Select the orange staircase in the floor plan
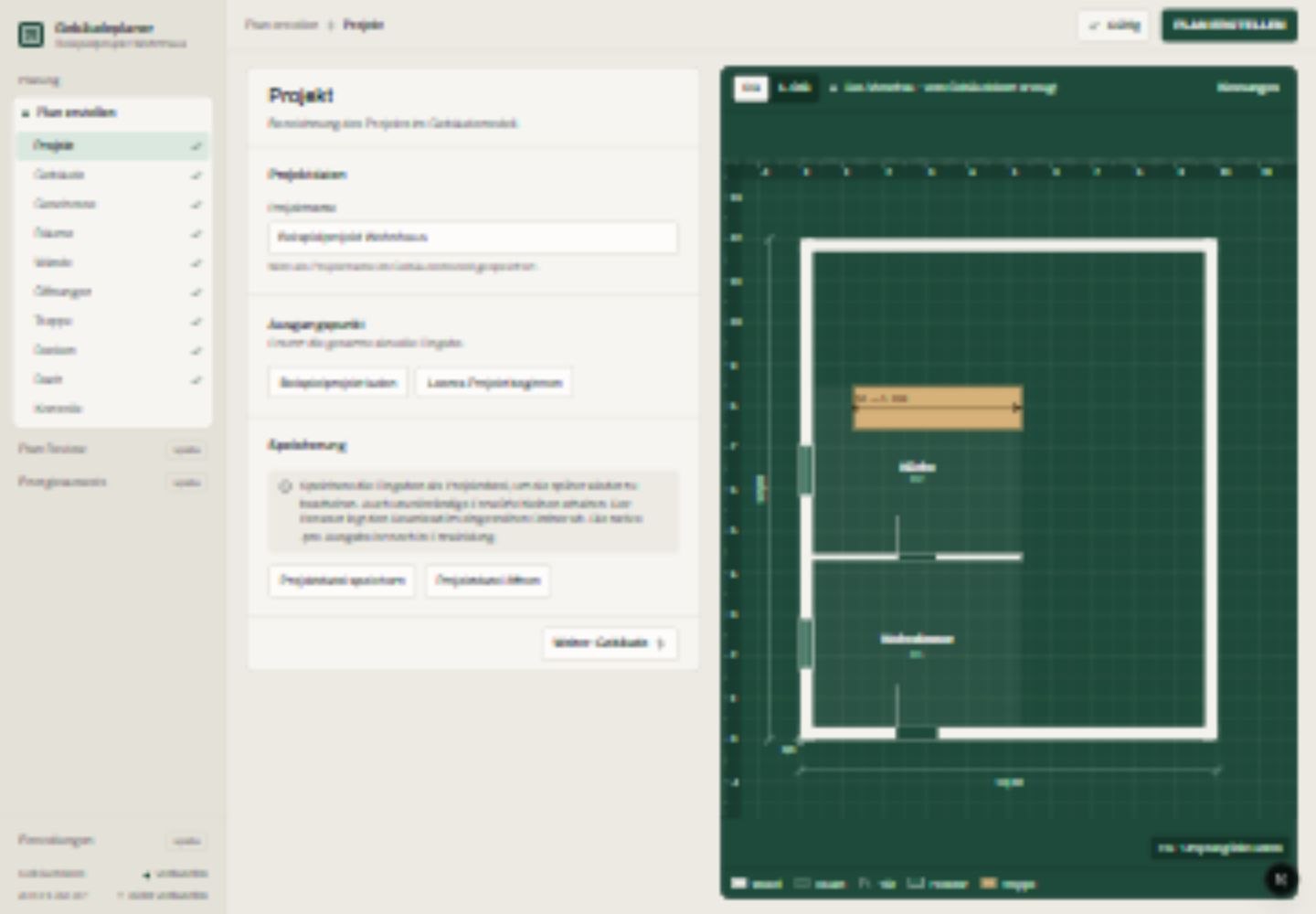The image size is (1316, 914). pos(938,408)
